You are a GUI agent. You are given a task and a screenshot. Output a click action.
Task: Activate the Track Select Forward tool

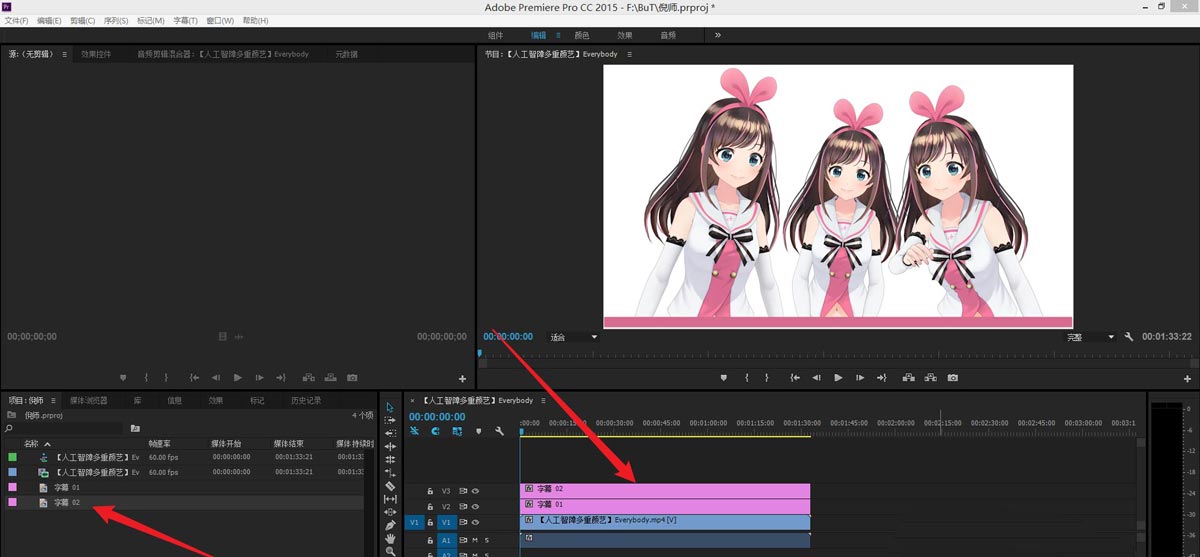[390, 421]
